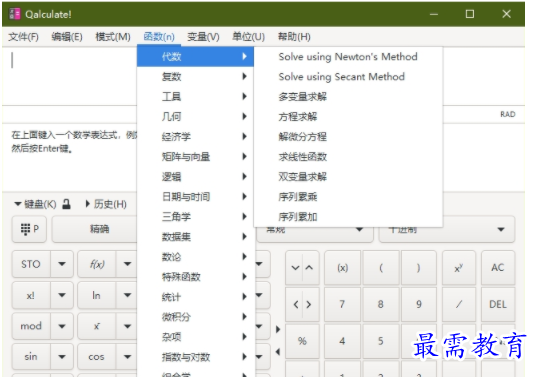Image resolution: width=535 pixels, height=377 pixels.
Task: Click the DEL delete key
Action: point(498,304)
